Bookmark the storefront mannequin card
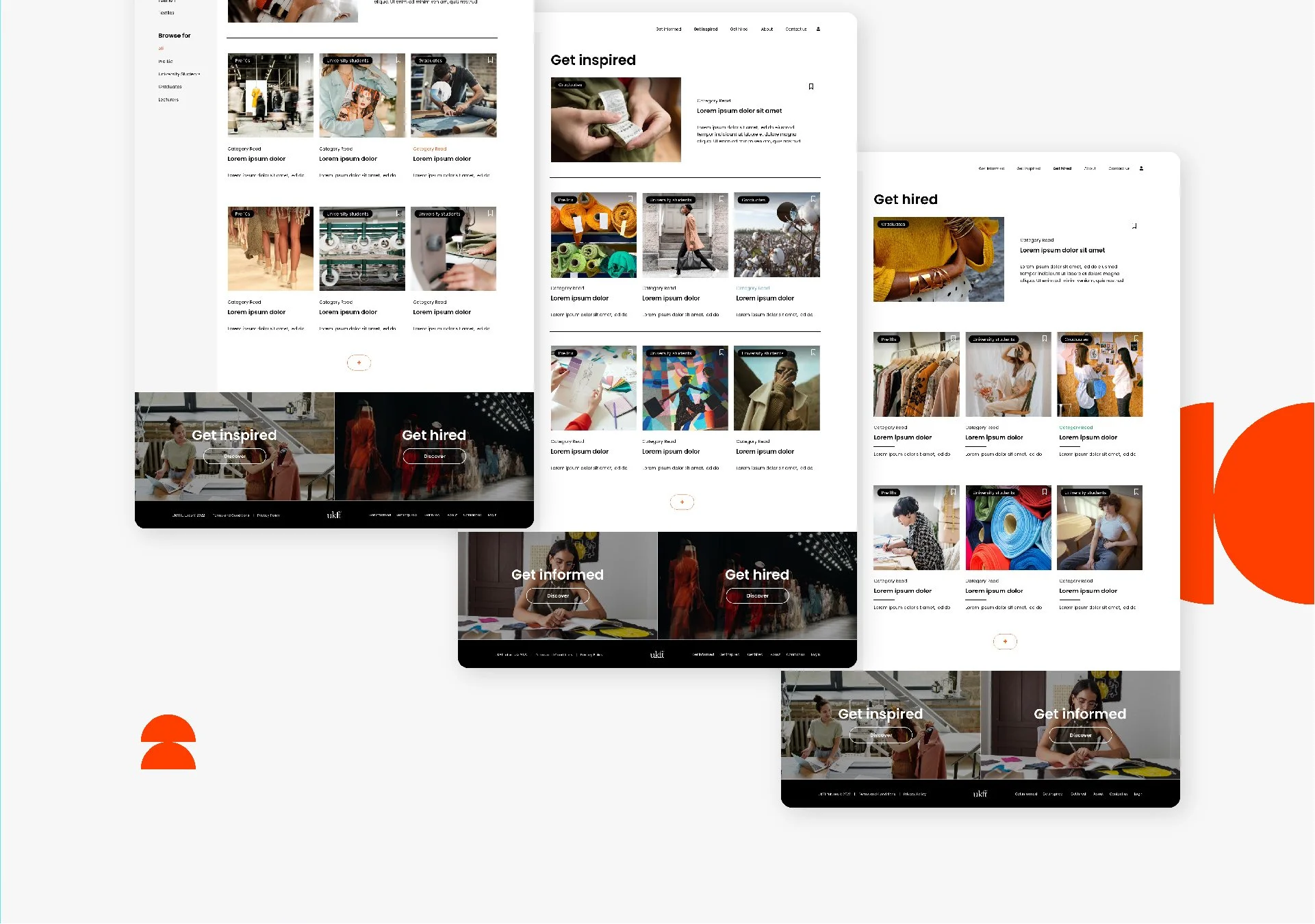1315x924 pixels. point(307,60)
